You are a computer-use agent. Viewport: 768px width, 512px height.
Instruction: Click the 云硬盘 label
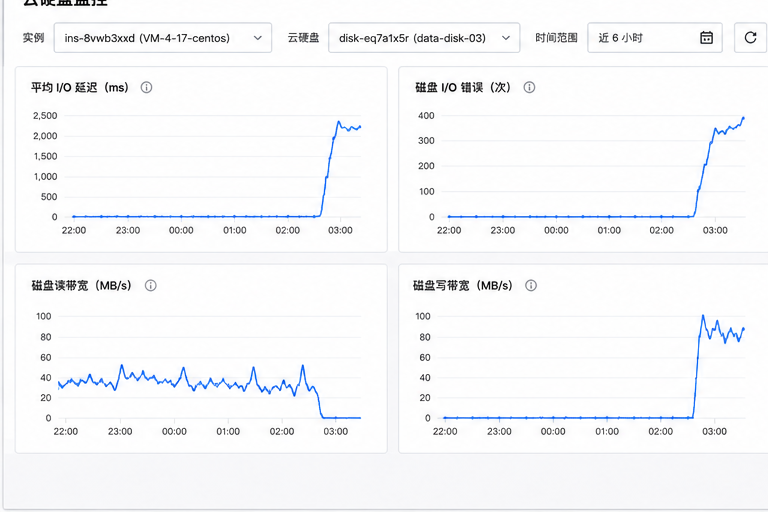[303, 38]
